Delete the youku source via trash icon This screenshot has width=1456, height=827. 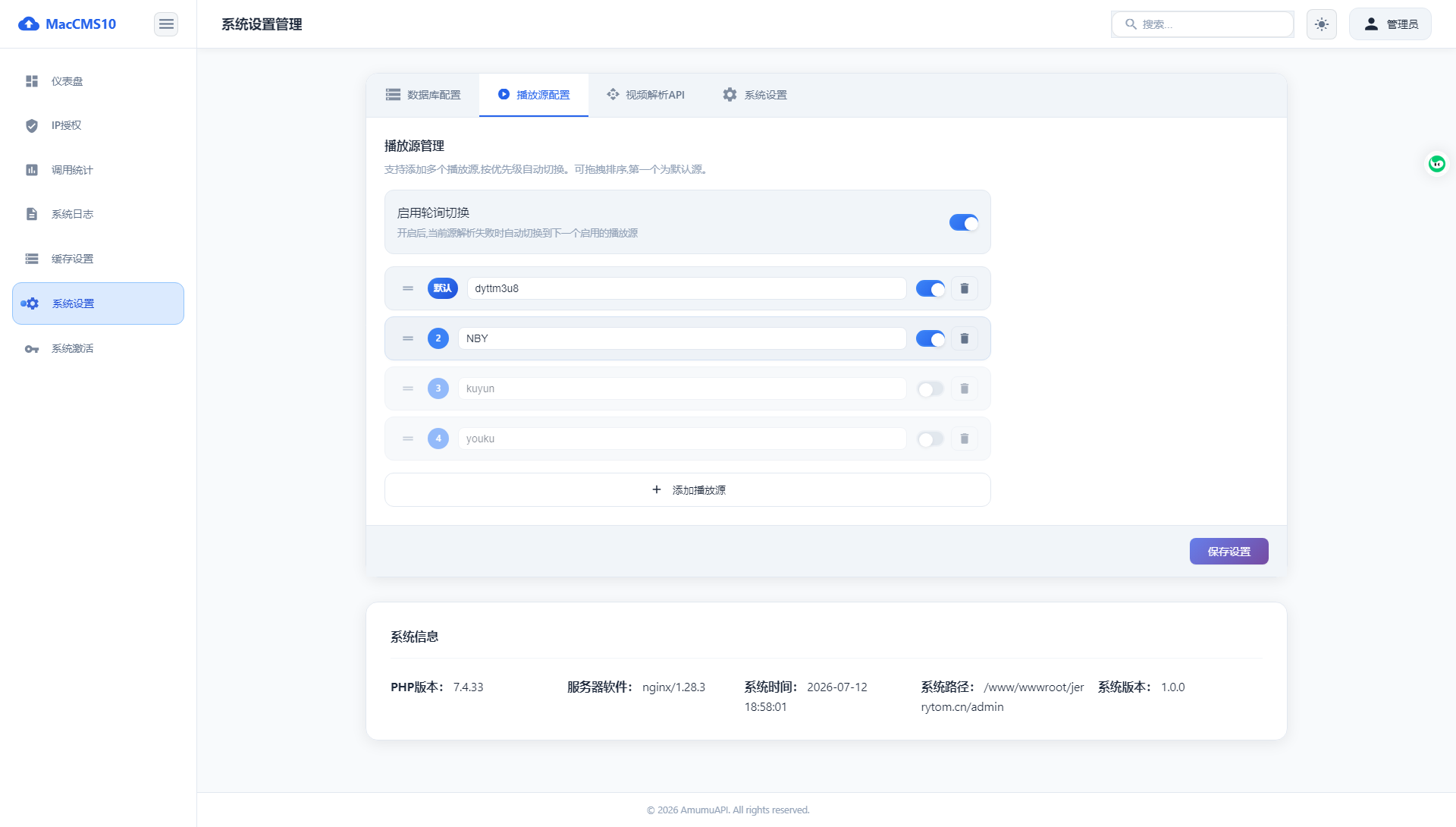coord(965,439)
